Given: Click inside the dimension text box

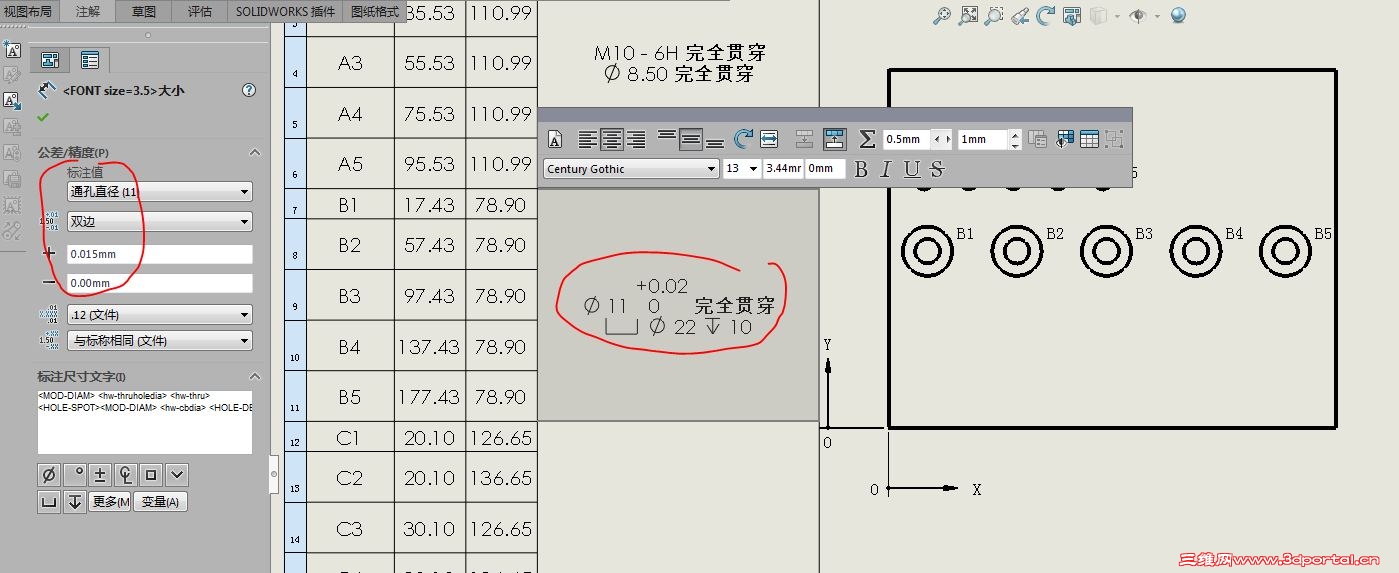Looking at the screenshot, I should click(144, 421).
